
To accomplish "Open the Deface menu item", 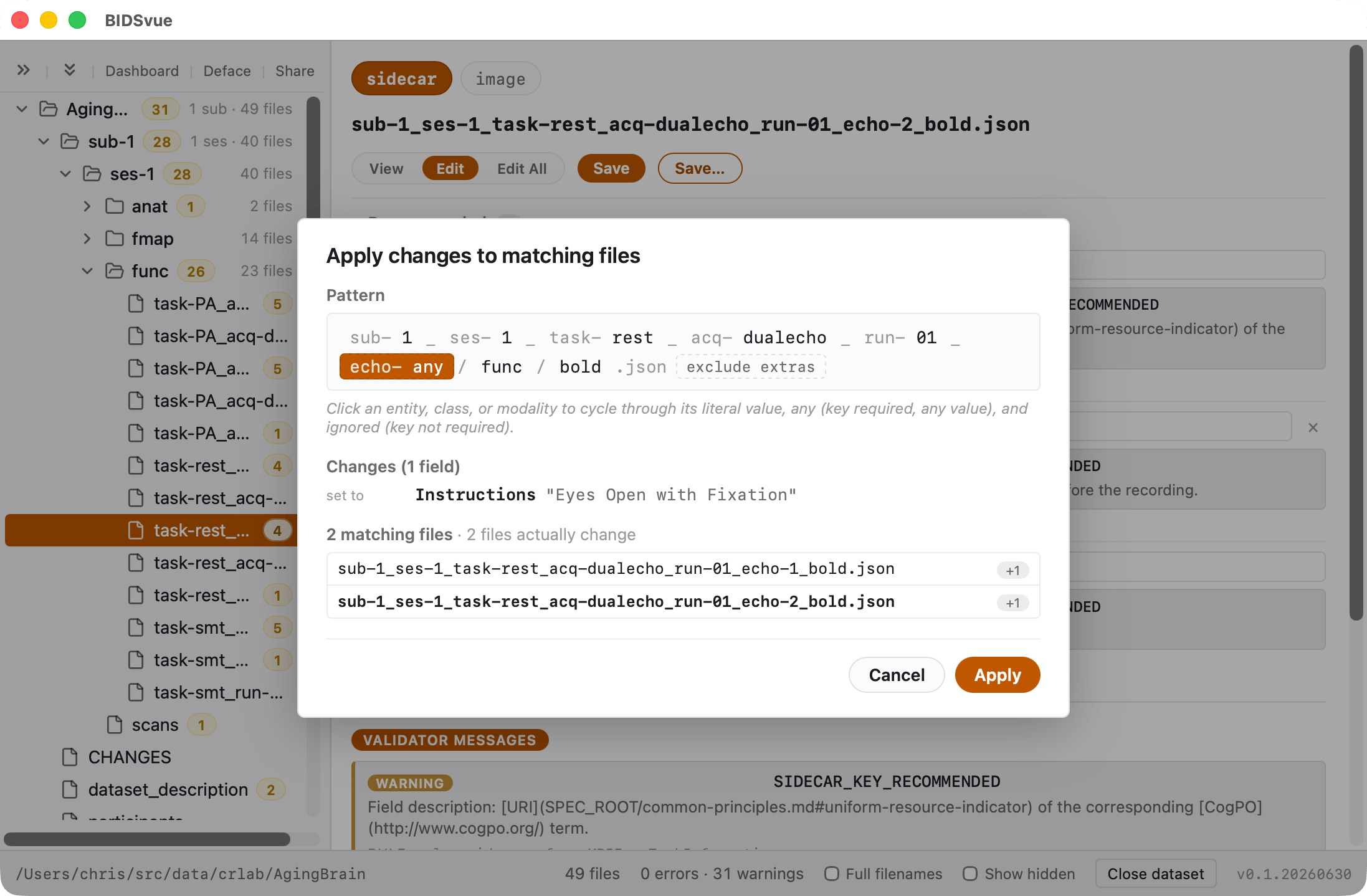I will coord(227,71).
